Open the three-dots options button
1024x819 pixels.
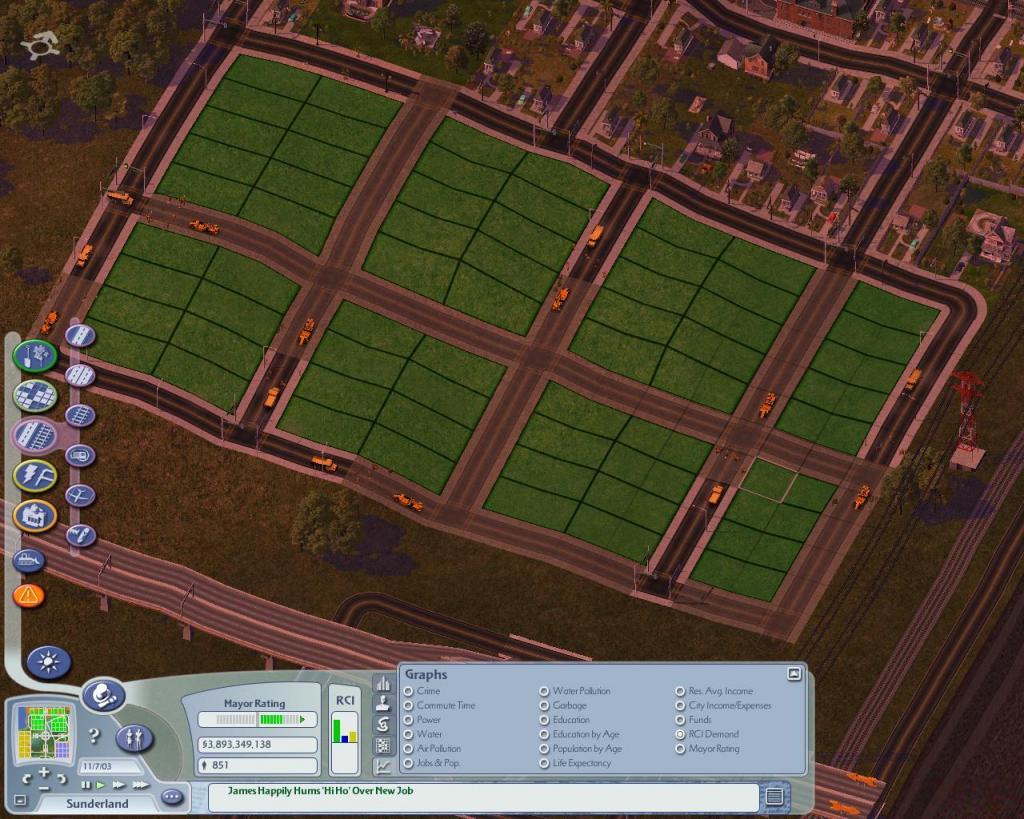tap(172, 797)
